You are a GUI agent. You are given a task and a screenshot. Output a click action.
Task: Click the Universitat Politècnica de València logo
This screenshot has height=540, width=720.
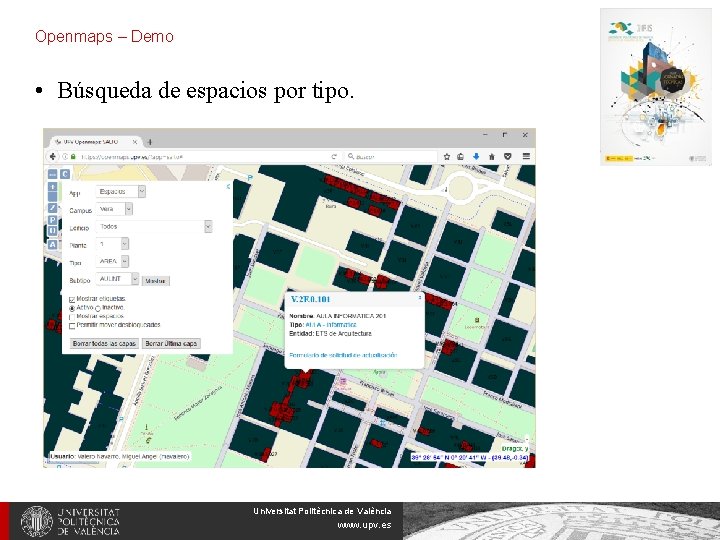(70, 522)
